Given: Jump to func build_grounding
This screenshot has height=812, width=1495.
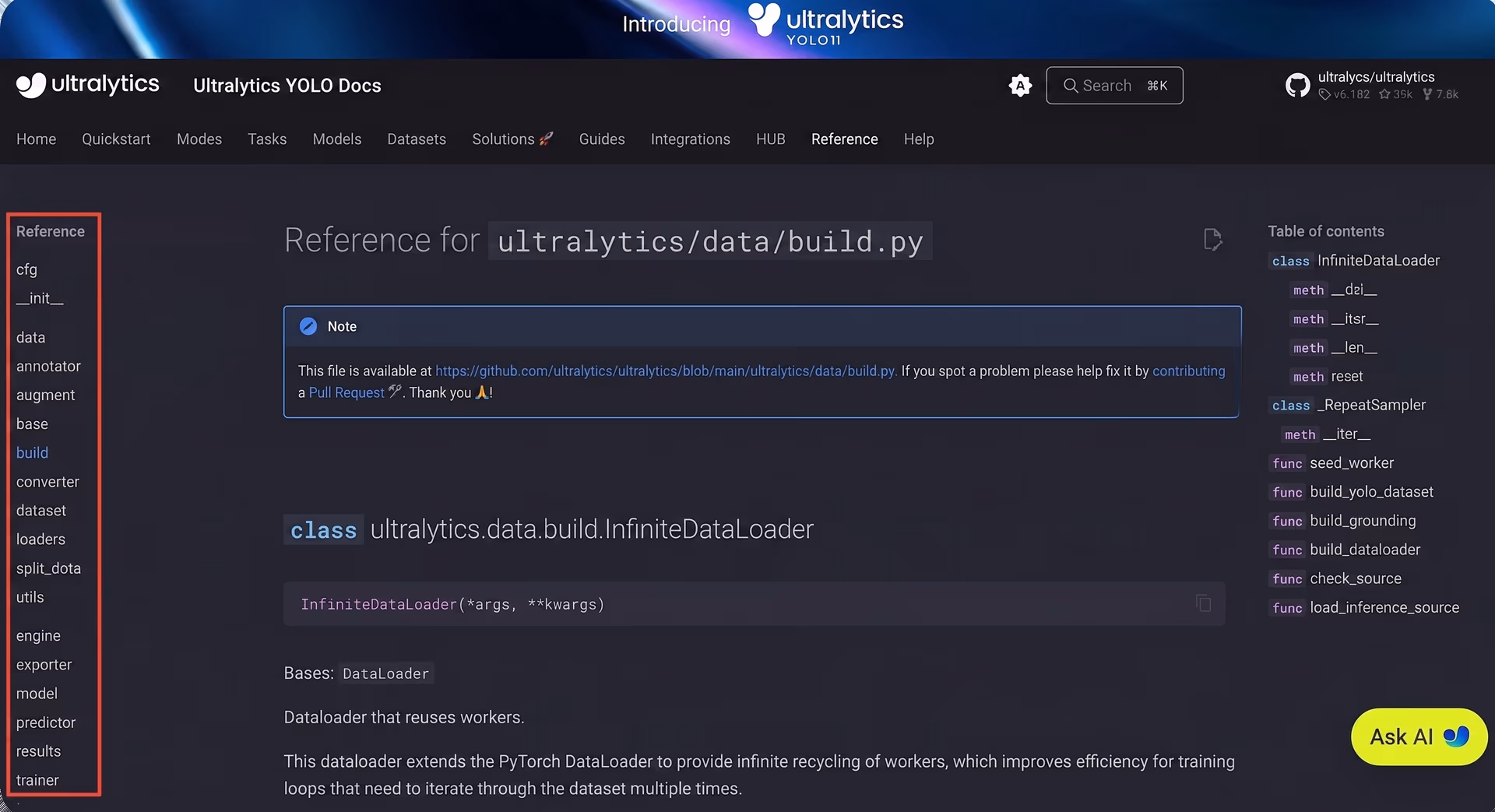Looking at the screenshot, I should (1343, 521).
